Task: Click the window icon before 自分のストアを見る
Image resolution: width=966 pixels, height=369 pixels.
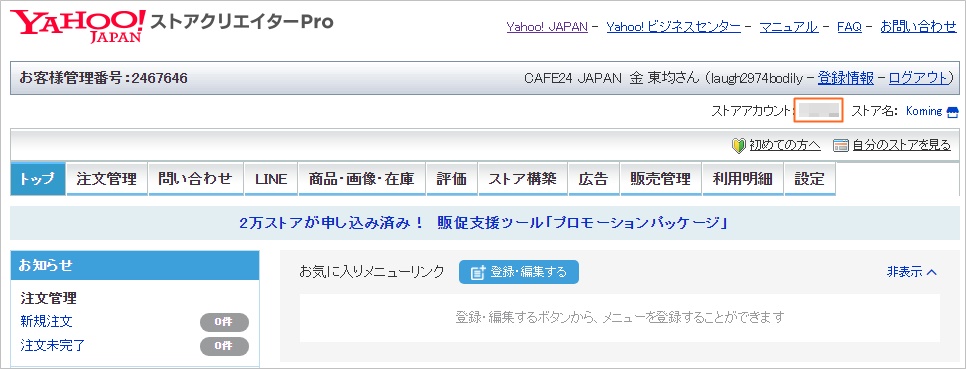Action: coord(841,146)
